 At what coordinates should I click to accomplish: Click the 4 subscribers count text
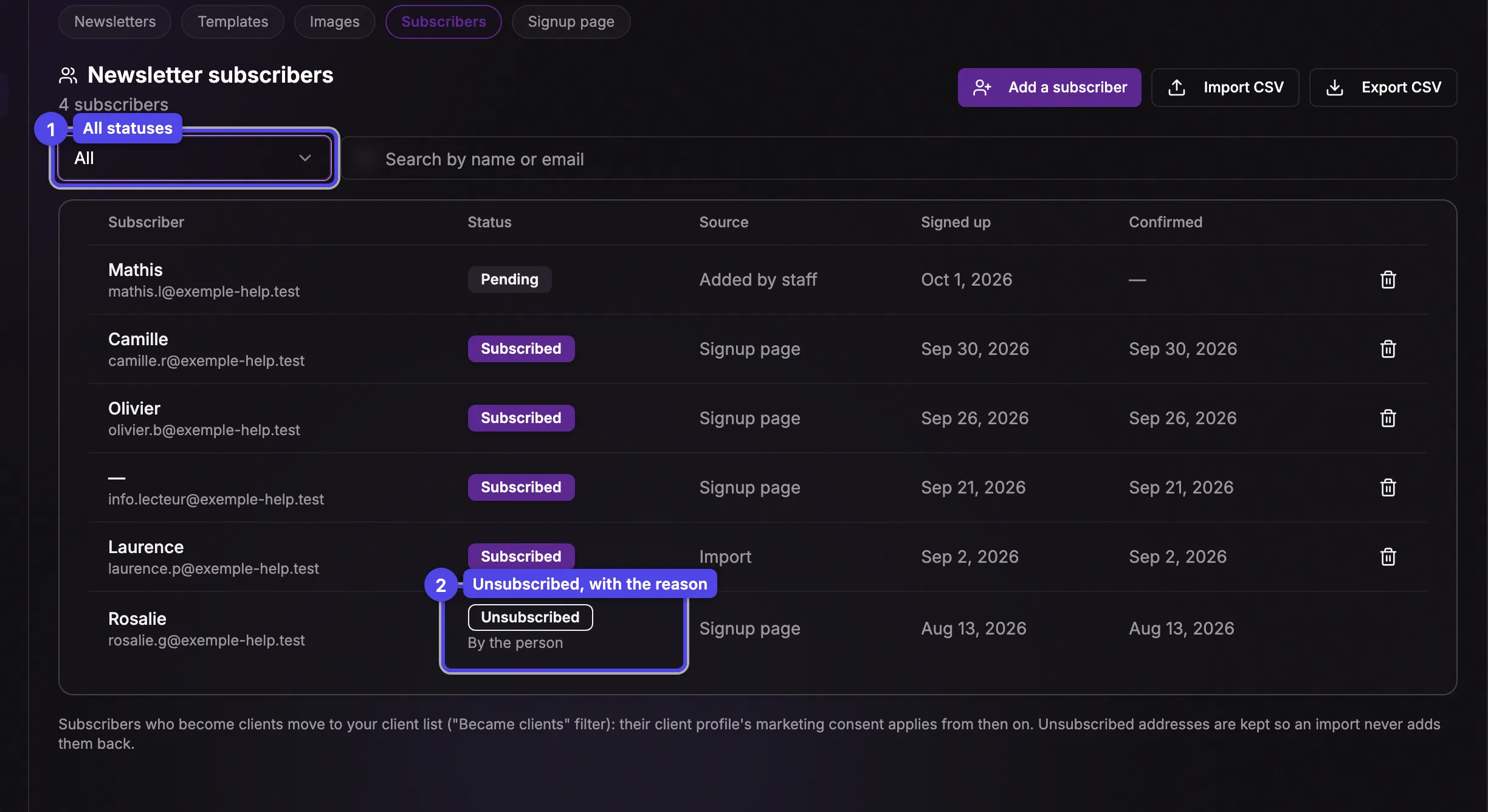point(113,105)
